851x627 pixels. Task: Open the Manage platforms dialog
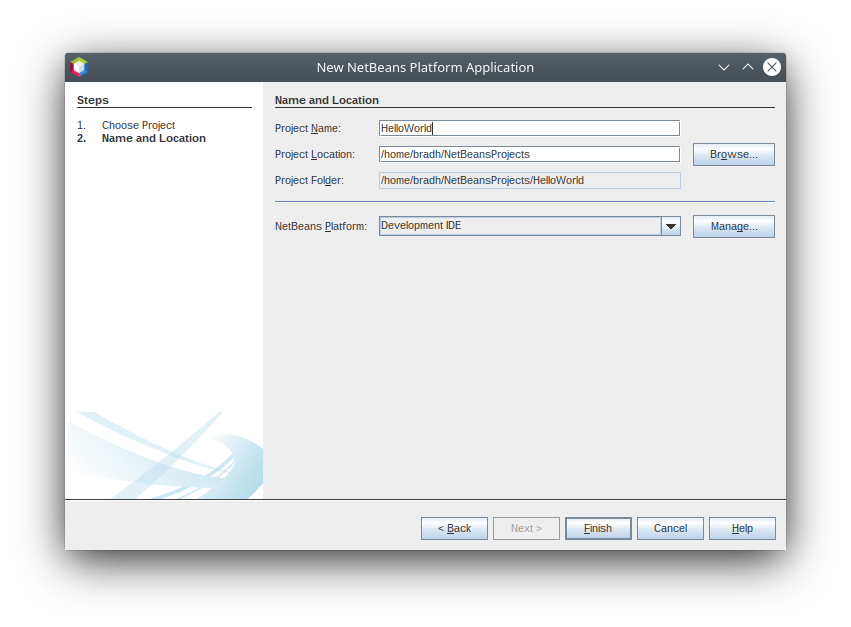point(733,226)
